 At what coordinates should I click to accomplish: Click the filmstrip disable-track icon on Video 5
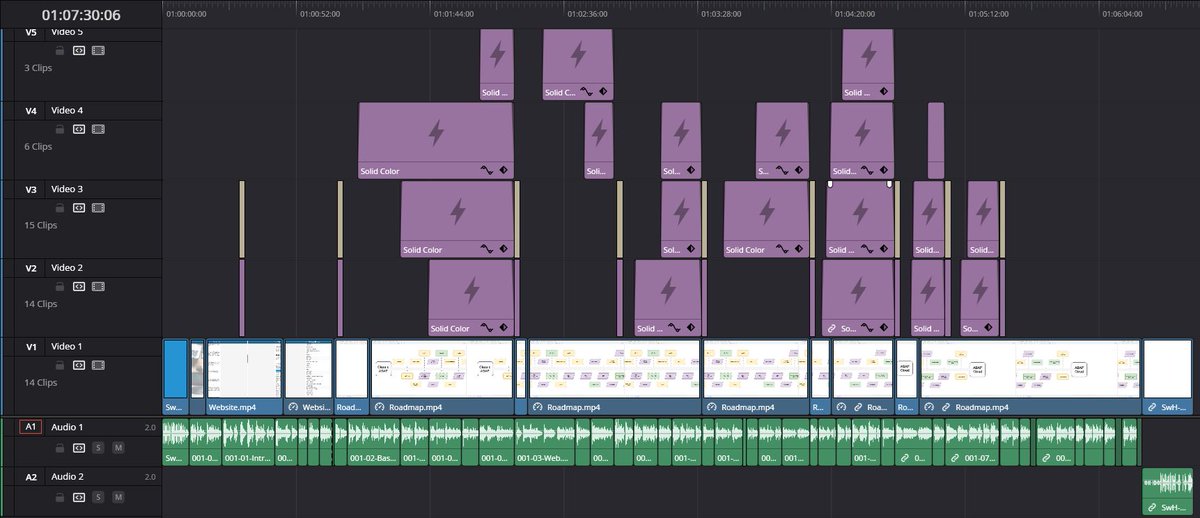point(98,50)
